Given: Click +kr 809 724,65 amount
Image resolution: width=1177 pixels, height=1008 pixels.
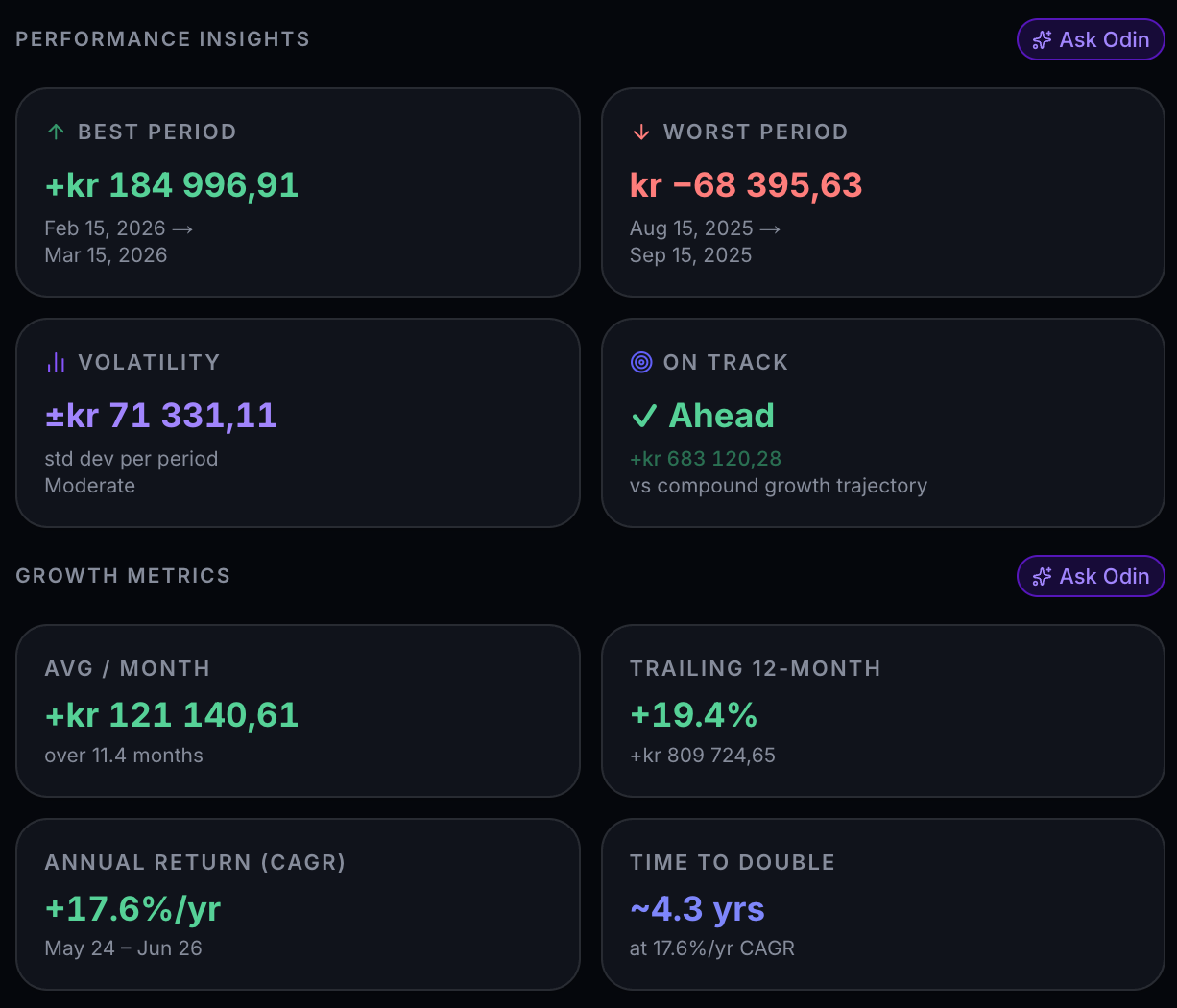Looking at the screenshot, I should 703,756.
